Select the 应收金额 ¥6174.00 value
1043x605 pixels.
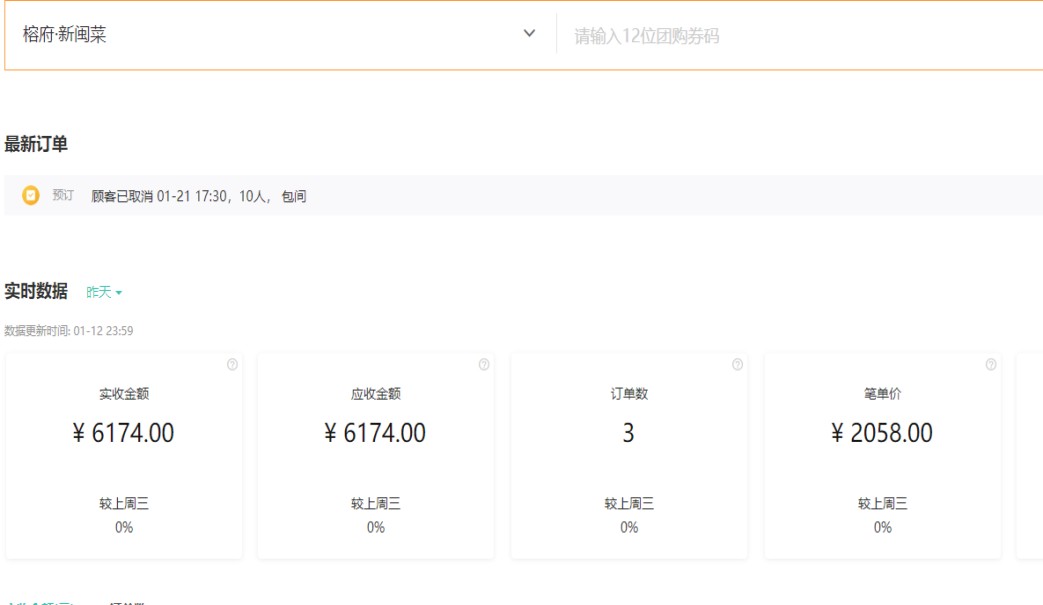tap(376, 433)
